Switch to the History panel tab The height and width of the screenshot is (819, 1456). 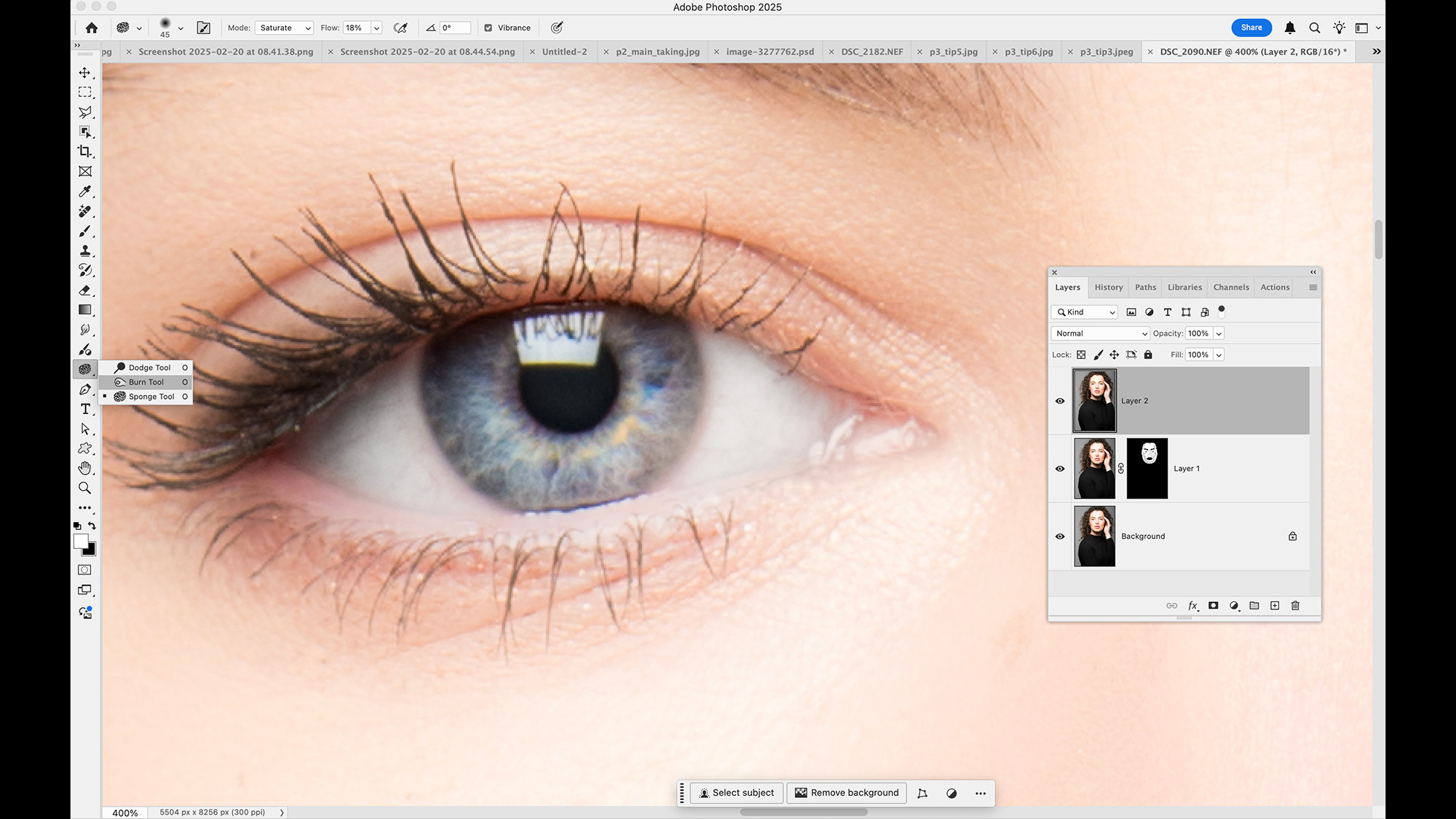(1109, 288)
